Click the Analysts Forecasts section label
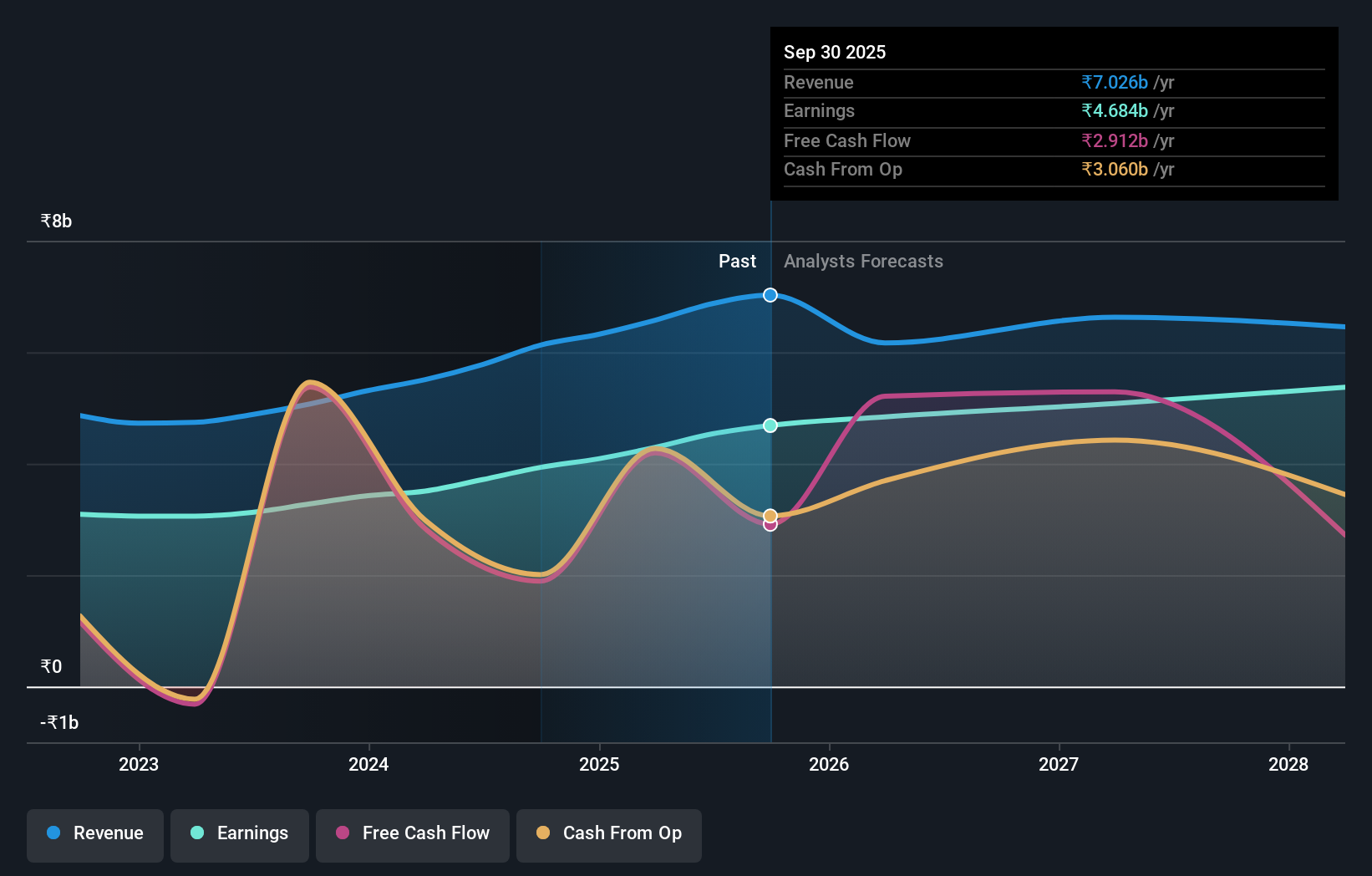The image size is (1372, 876). (863, 261)
